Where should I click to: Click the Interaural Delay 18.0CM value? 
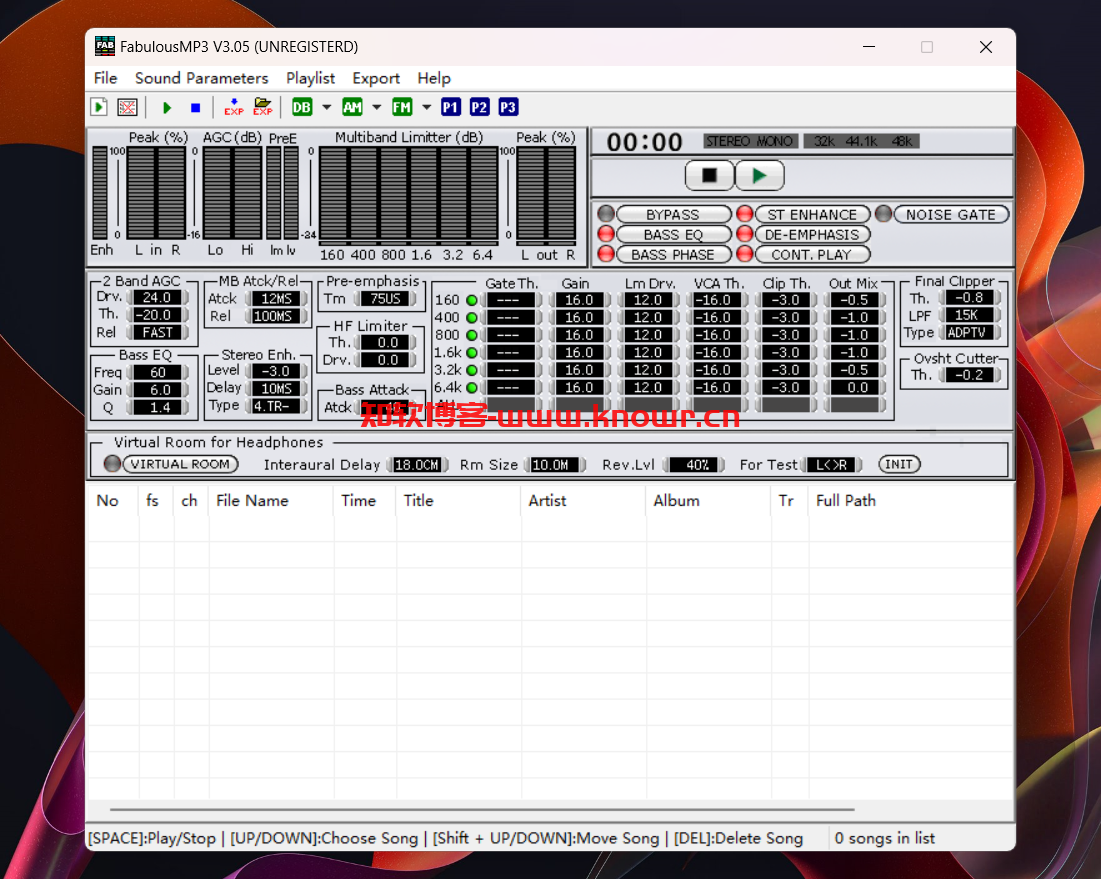[417, 464]
